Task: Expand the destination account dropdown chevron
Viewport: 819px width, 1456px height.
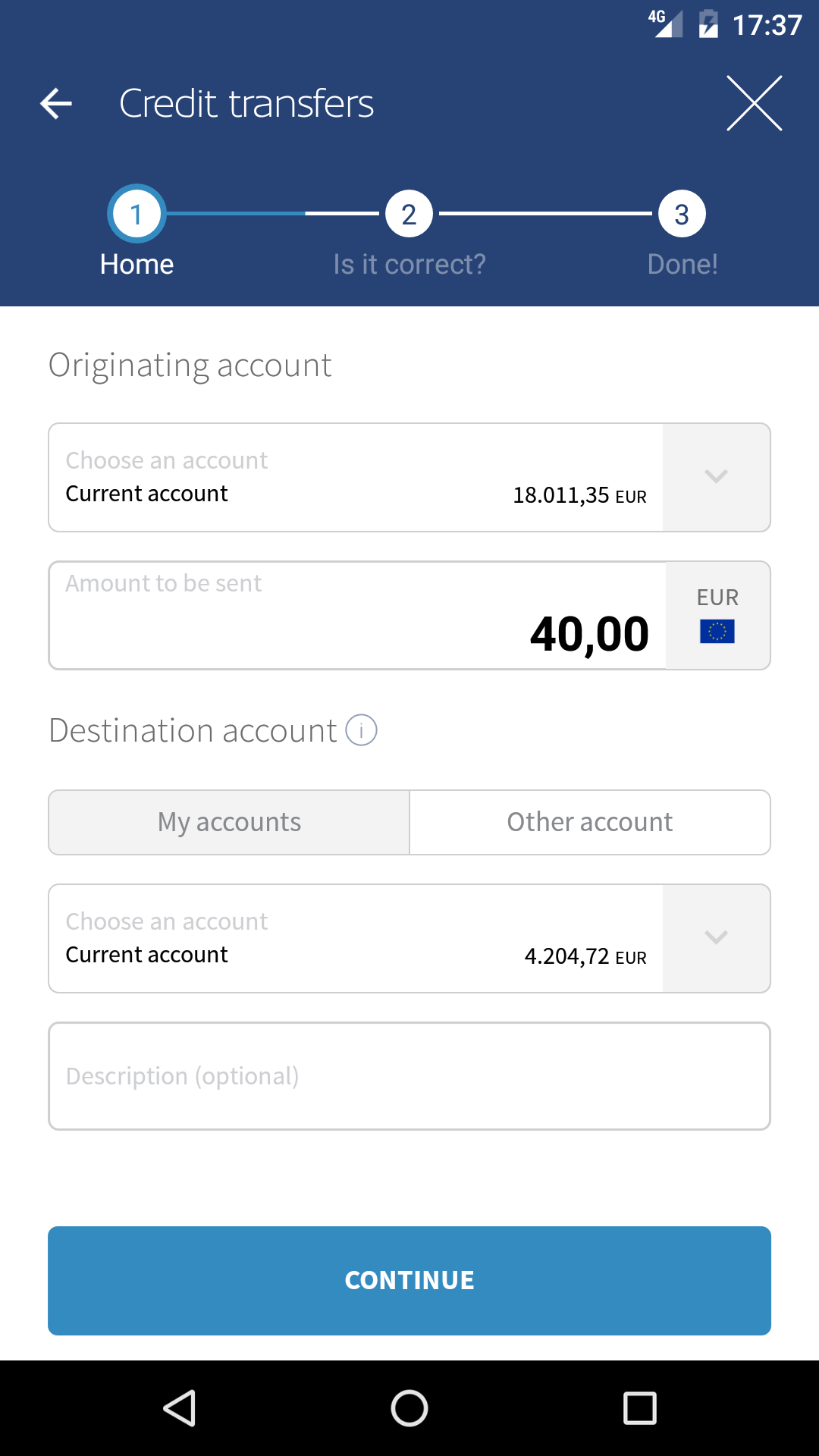Action: point(716,938)
